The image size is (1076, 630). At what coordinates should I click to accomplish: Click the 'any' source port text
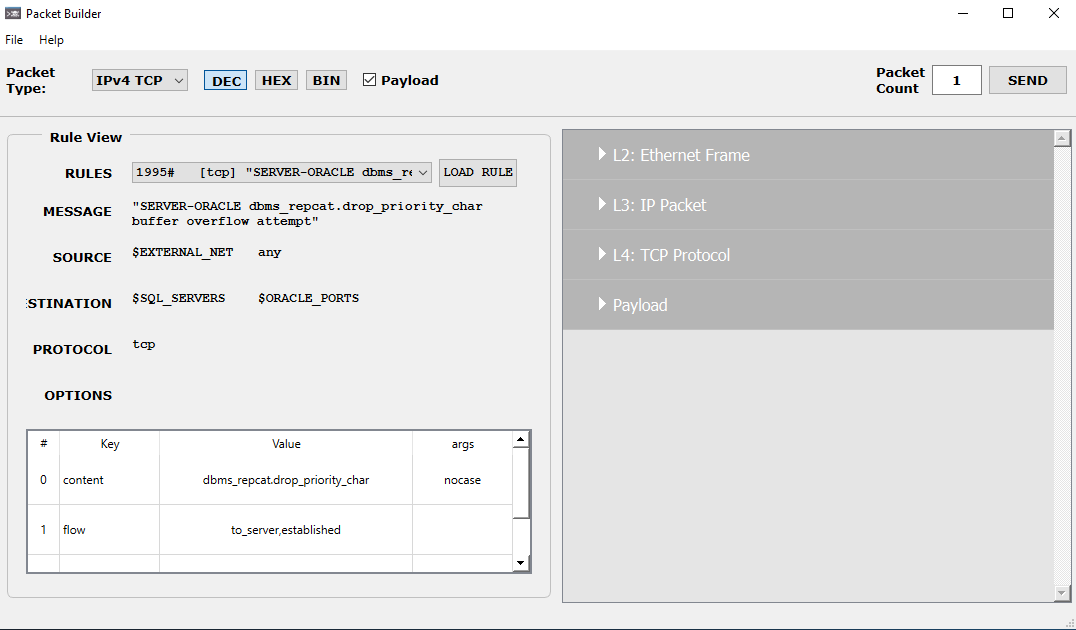(x=270, y=253)
